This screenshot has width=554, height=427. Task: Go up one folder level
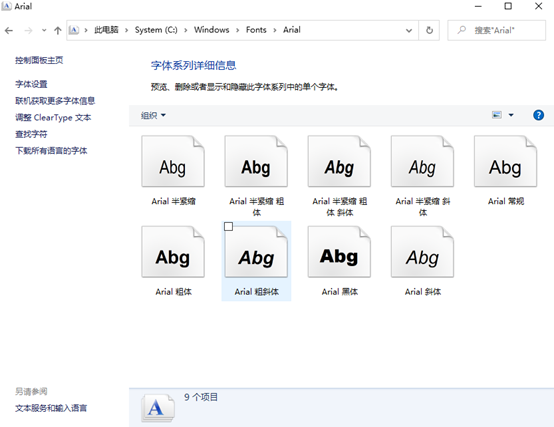pyautogui.click(x=58, y=31)
